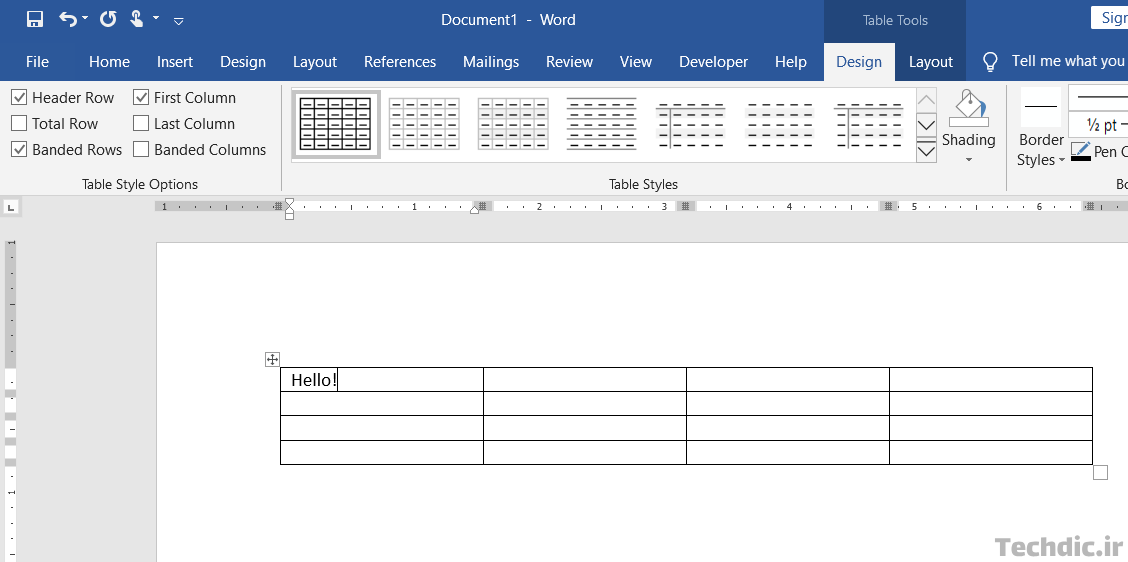Uncheck the Header Row checkbox

[x=19, y=98]
